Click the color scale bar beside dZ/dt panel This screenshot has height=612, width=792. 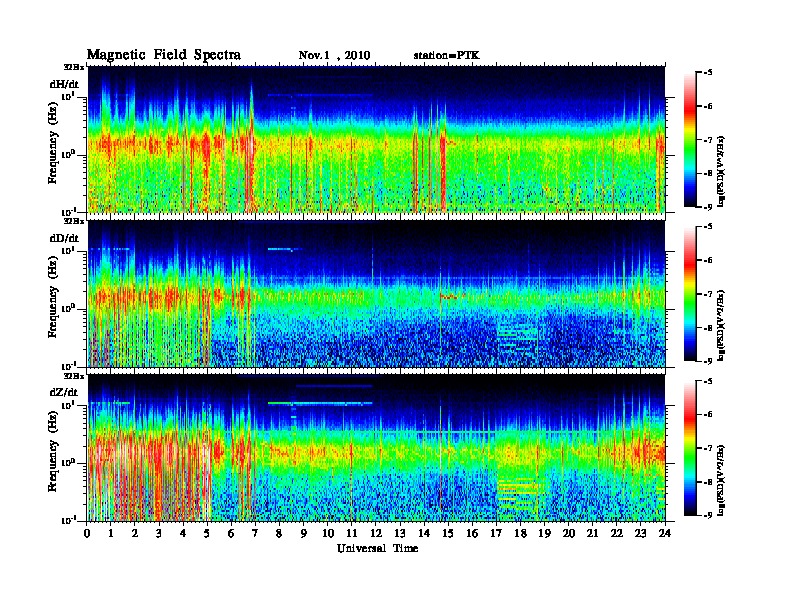click(x=690, y=448)
